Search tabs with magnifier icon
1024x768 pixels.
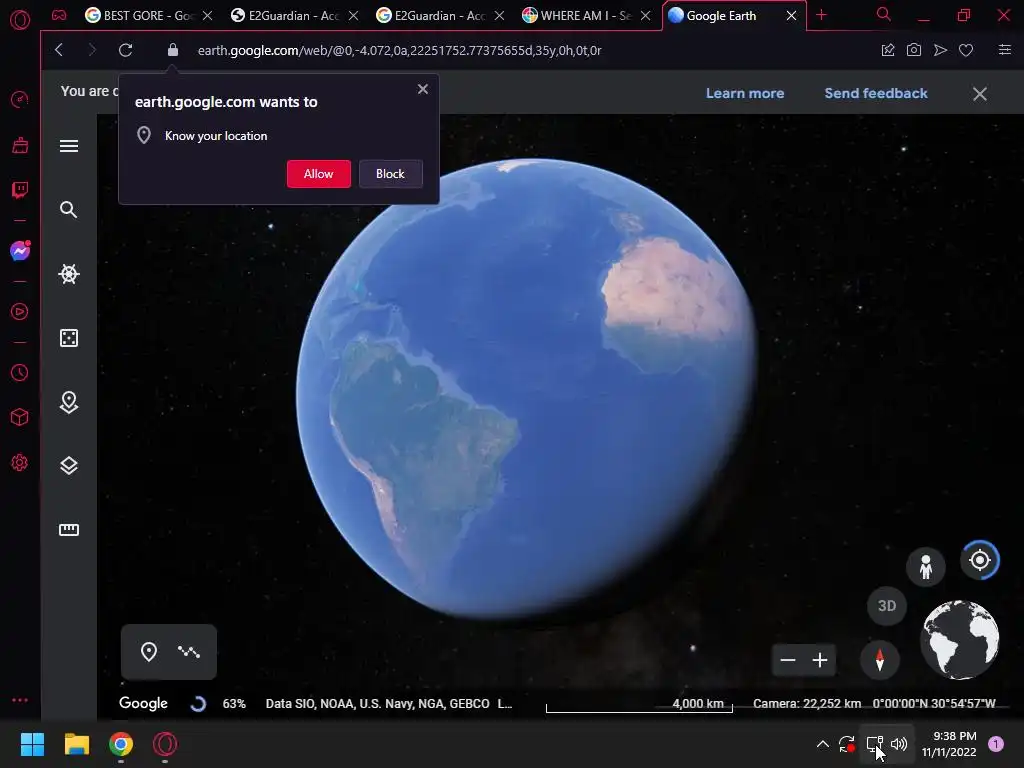coord(883,14)
